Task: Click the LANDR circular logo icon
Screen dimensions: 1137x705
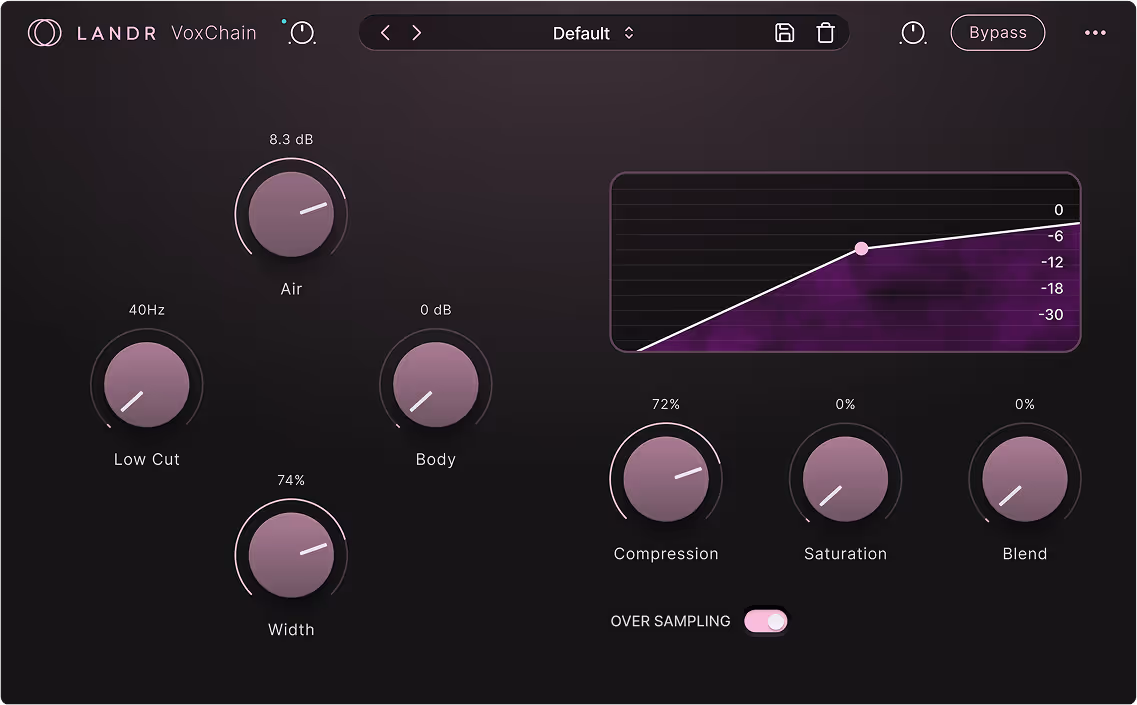Action: [44, 33]
